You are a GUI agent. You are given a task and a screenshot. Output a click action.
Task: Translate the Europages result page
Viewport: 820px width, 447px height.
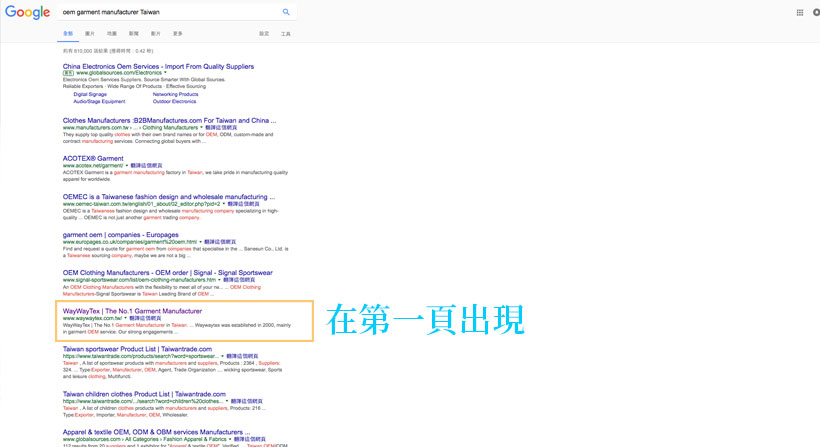pyautogui.click(x=220, y=242)
